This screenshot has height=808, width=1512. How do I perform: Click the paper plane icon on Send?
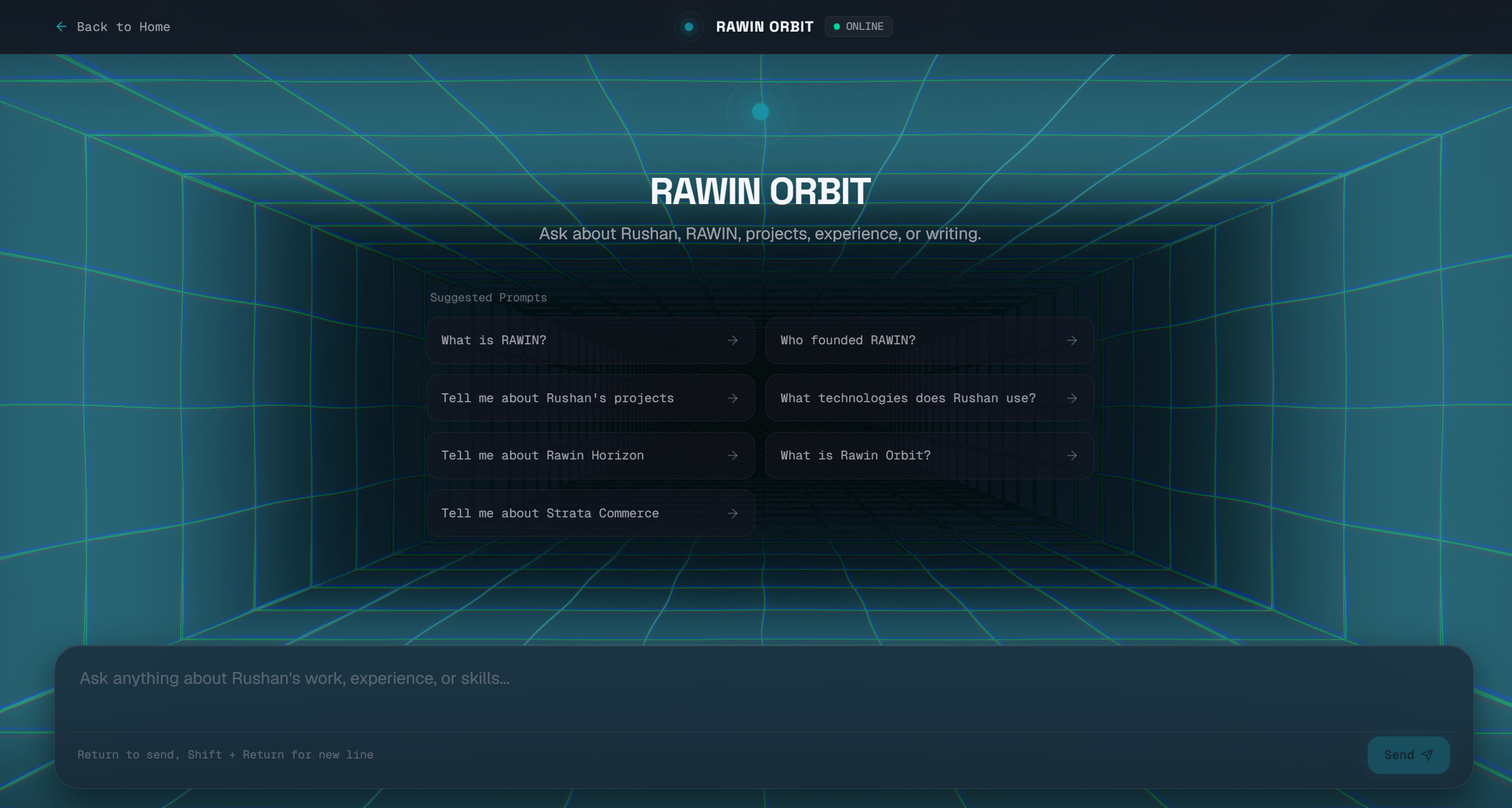(1427, 755)
